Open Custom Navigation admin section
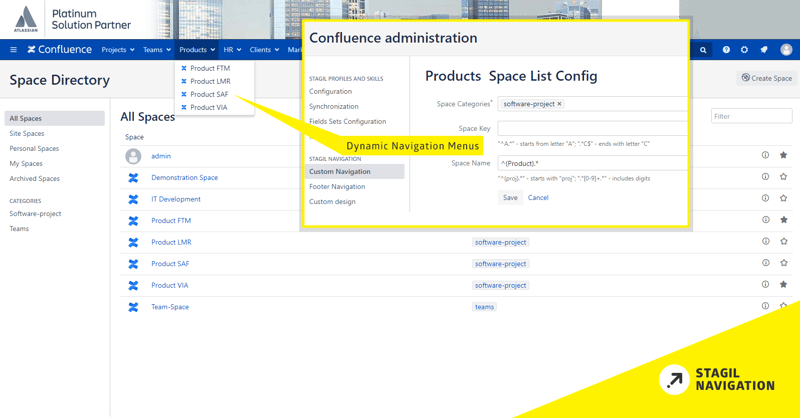This screenshot has height=418, width=800. tap(355, 171)
